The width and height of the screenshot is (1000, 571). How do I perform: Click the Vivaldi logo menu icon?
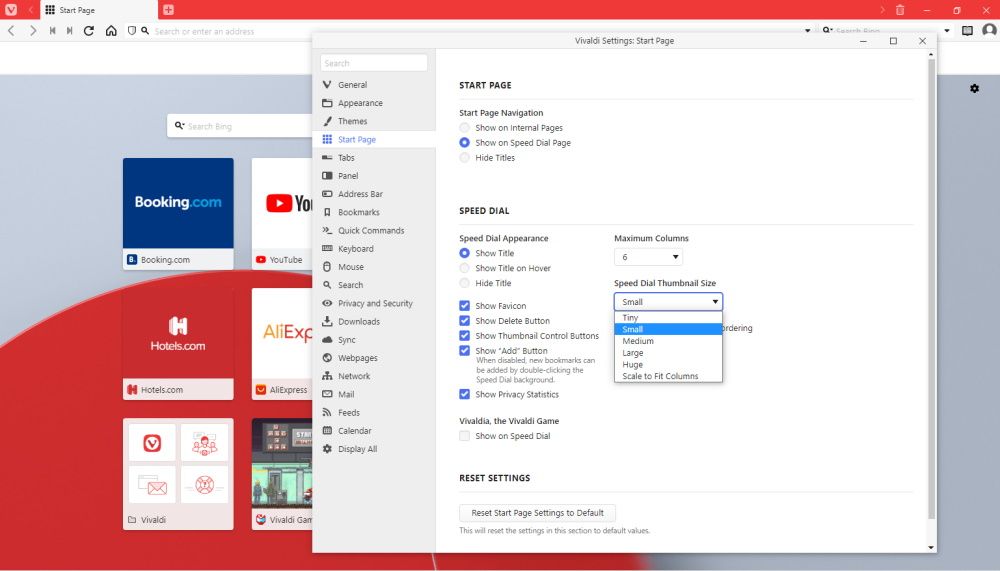click(11, 10)
